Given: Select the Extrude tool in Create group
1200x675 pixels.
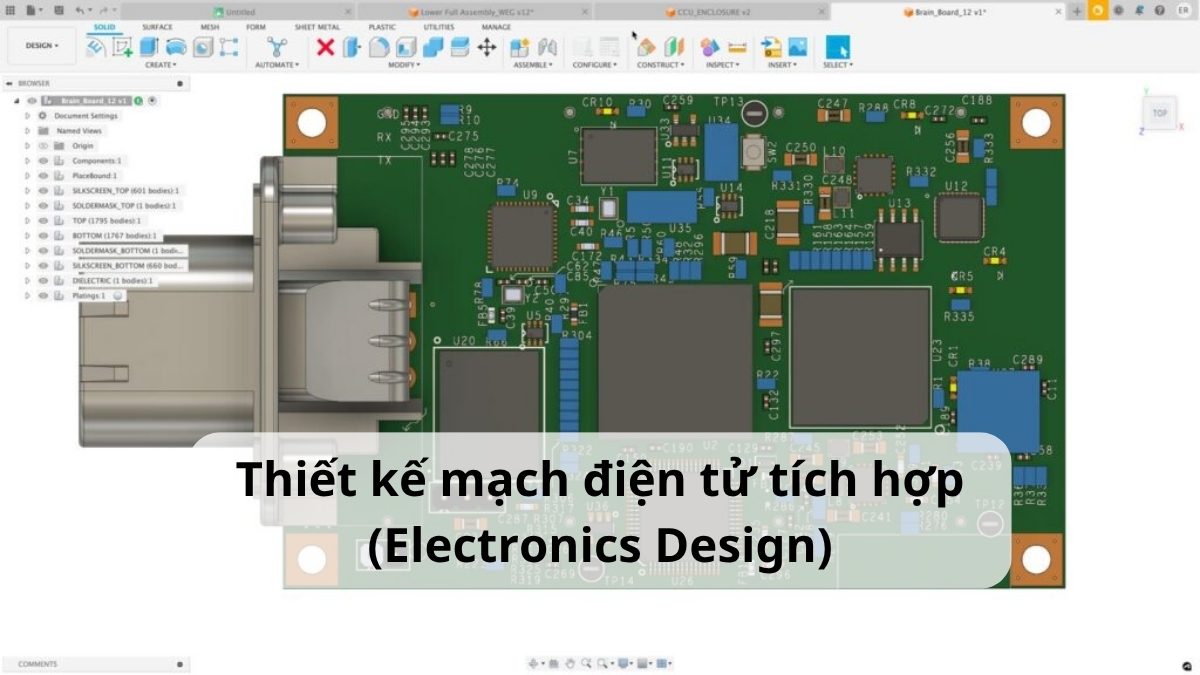Looking at the screenshot, I should (150, 46).
